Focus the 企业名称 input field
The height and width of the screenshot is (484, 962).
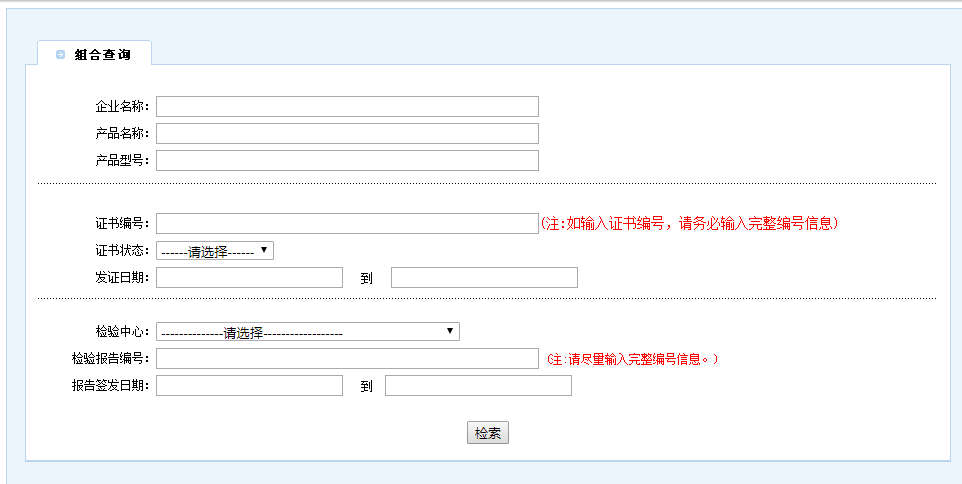pos(347,107)
